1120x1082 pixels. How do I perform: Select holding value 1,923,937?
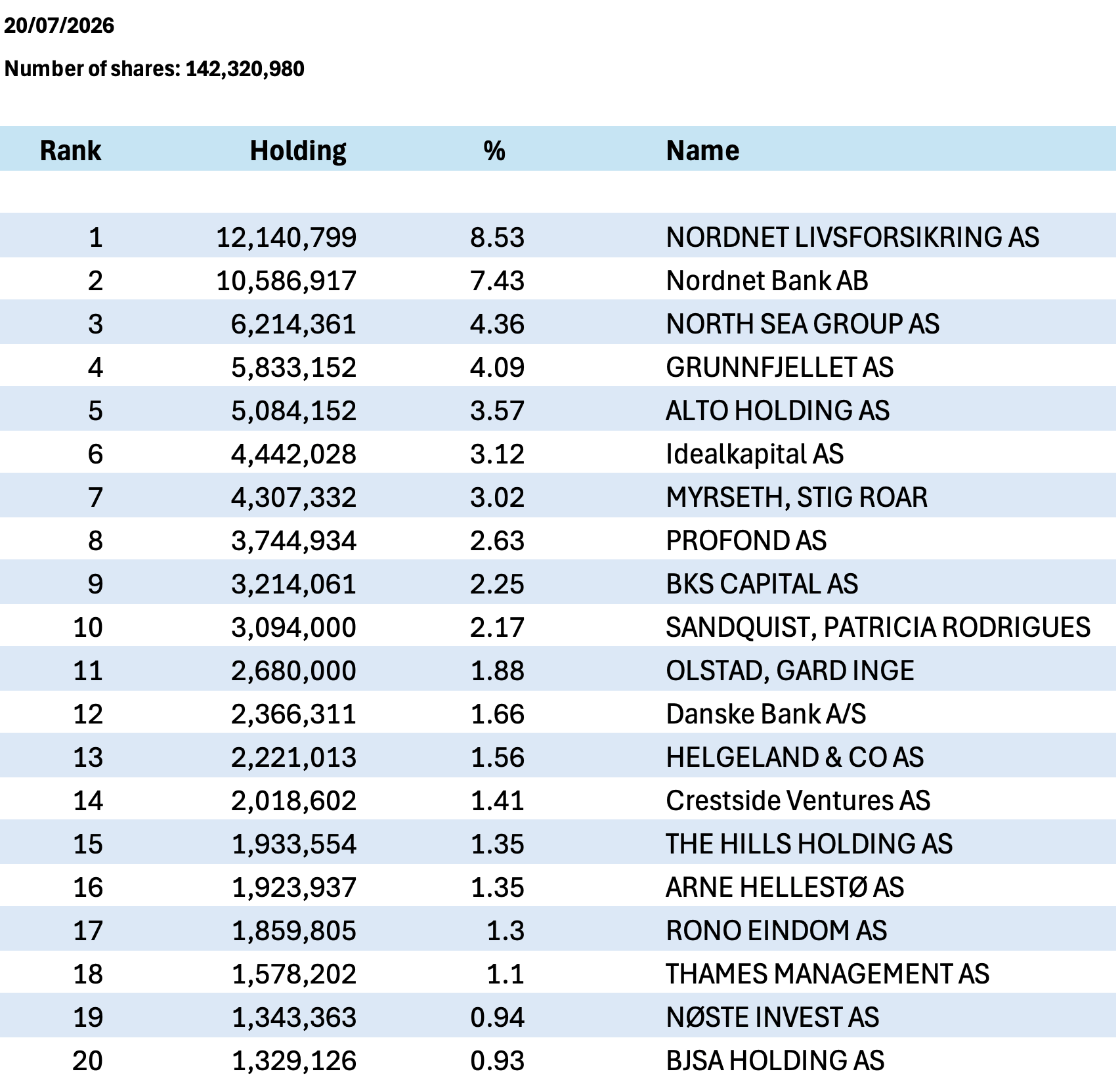pos(293,887)
